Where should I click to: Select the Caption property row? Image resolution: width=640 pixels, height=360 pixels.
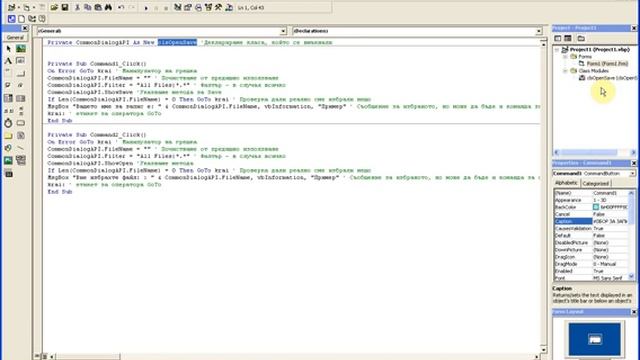591,221
